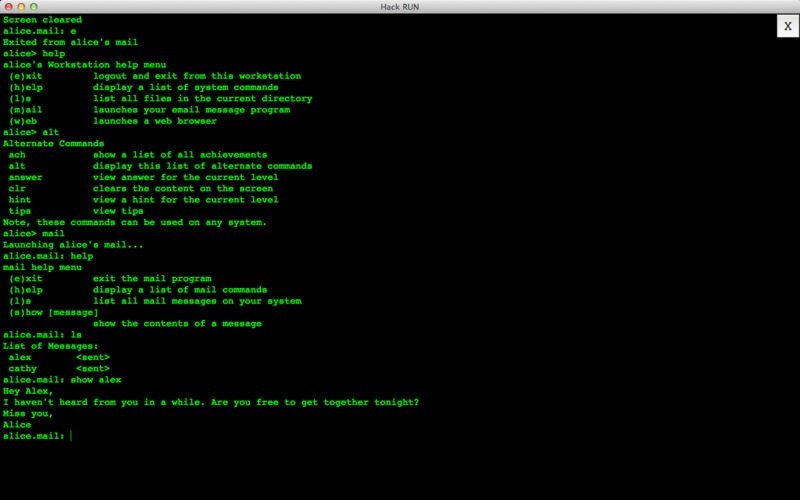The image size is (800, 500).
Task: Click the ach achievements command entry
Action: pos(17,155)
